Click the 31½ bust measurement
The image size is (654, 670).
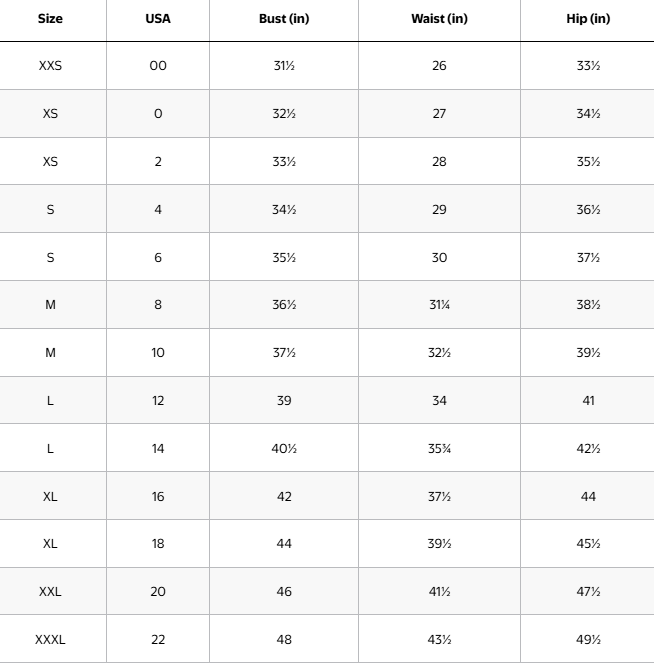(x=284, y=66)
